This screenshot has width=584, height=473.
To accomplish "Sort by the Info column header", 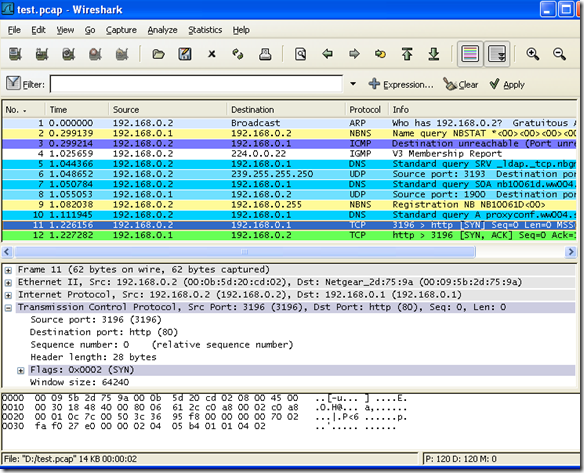I will pos(483,110).
